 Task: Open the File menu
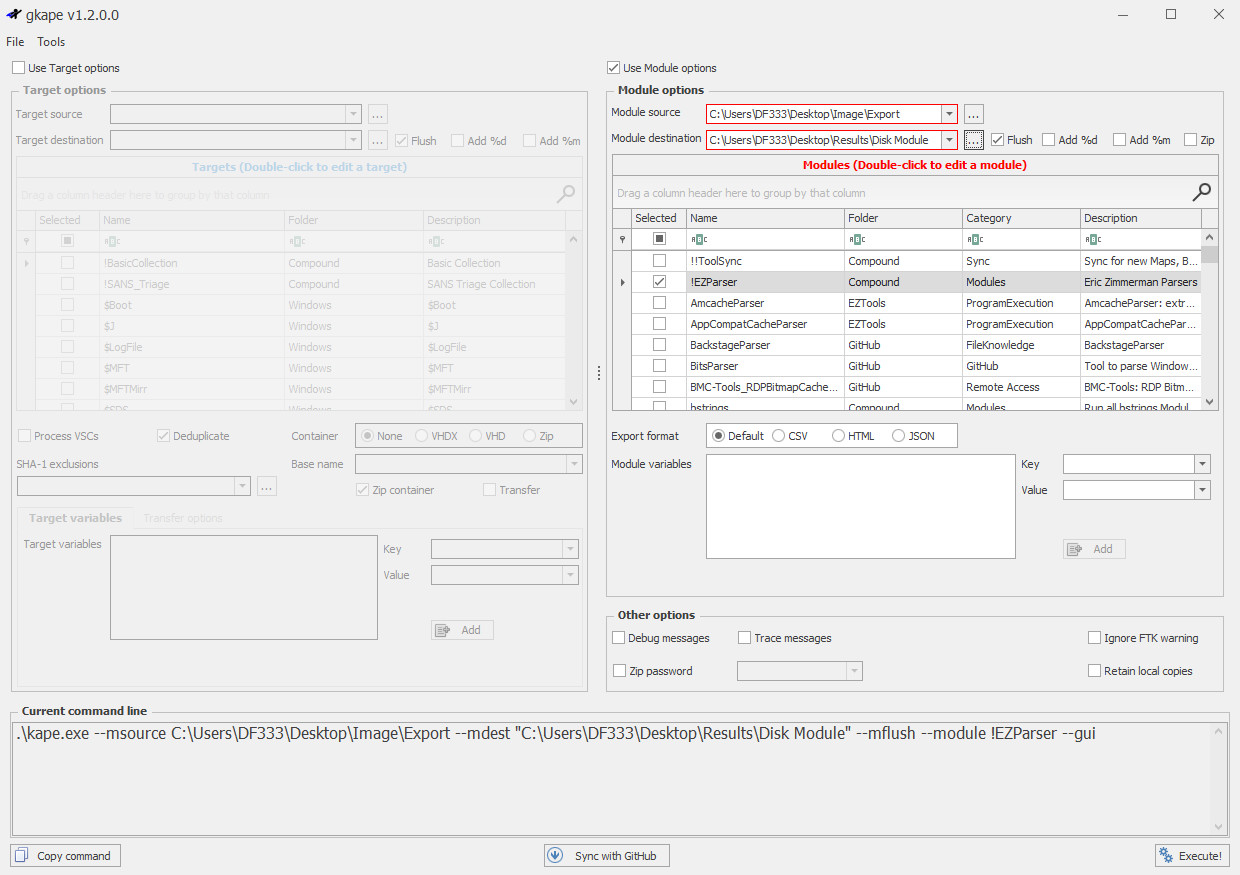point(15,42)
